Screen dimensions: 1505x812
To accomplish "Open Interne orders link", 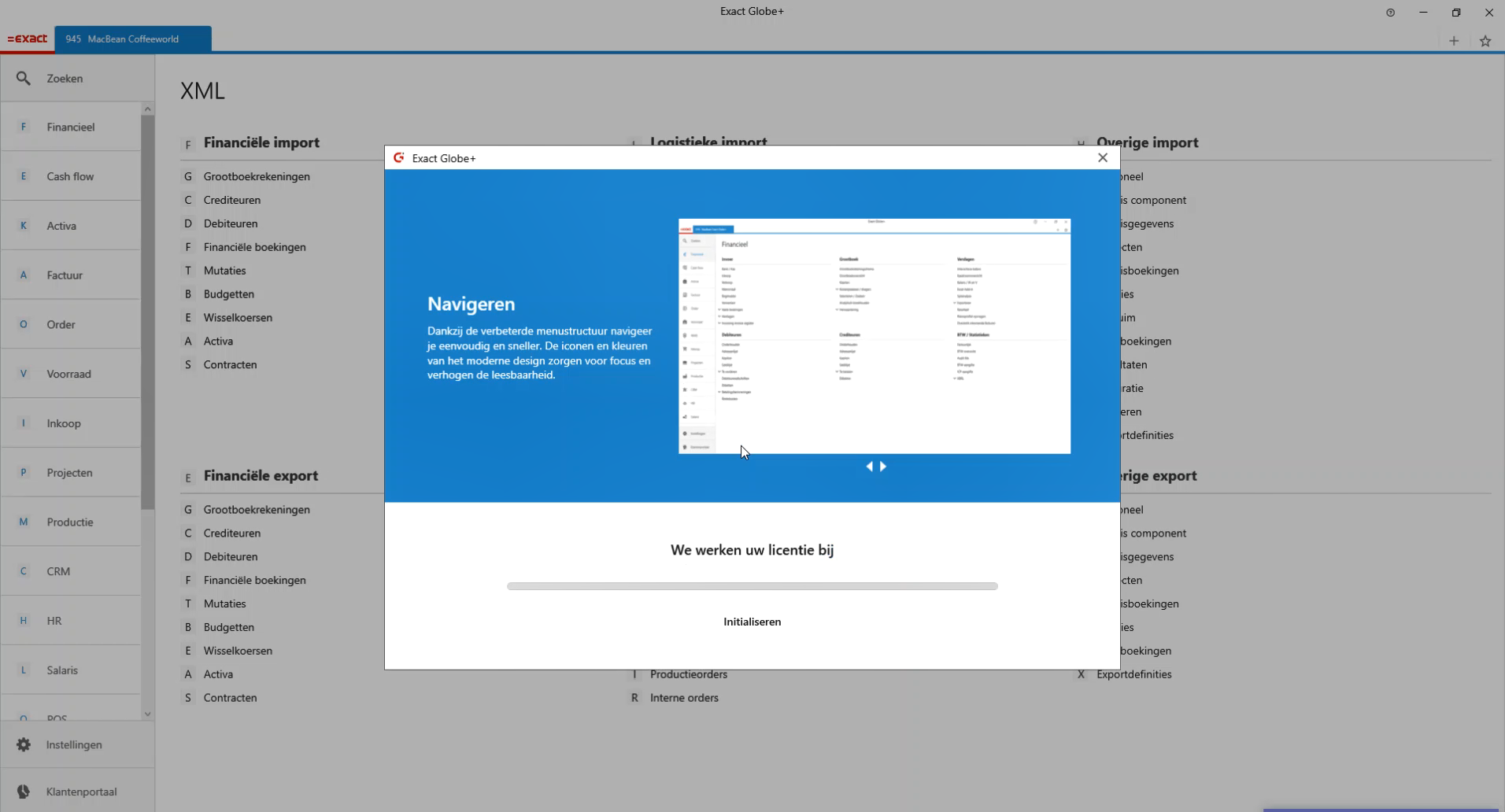I will coord(684,698).
